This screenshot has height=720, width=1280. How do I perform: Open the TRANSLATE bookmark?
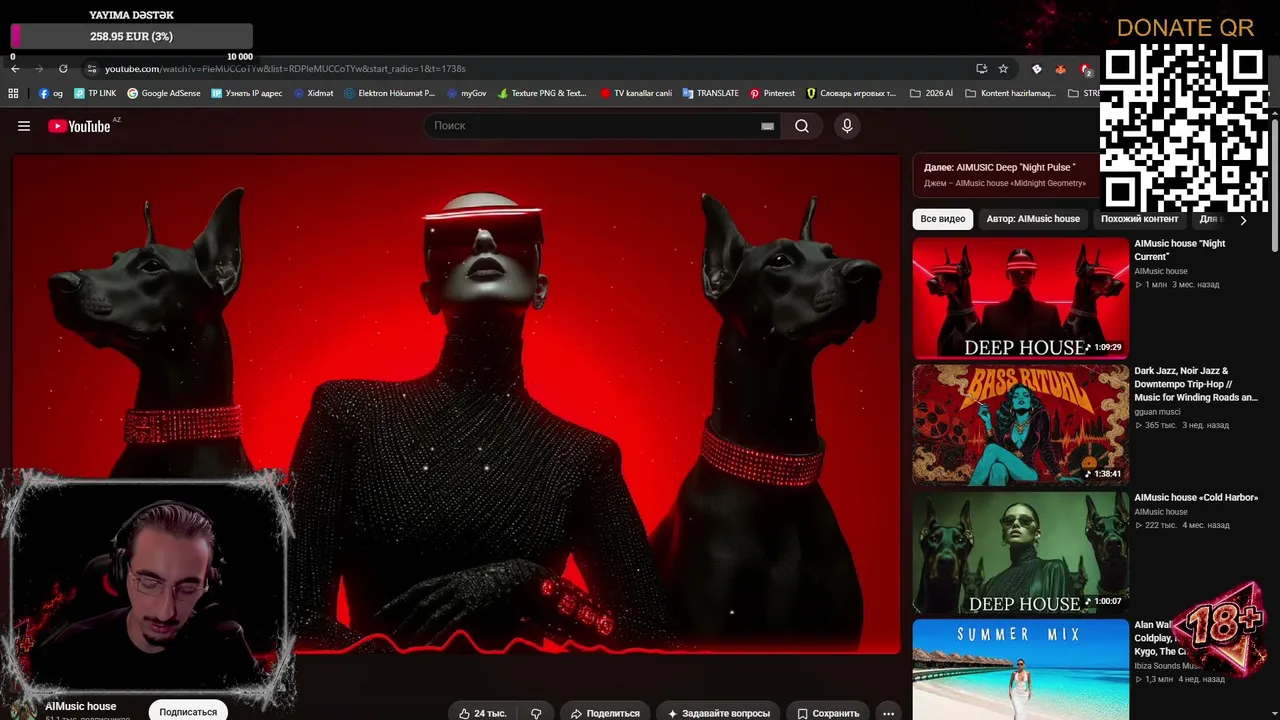(710, 93)
